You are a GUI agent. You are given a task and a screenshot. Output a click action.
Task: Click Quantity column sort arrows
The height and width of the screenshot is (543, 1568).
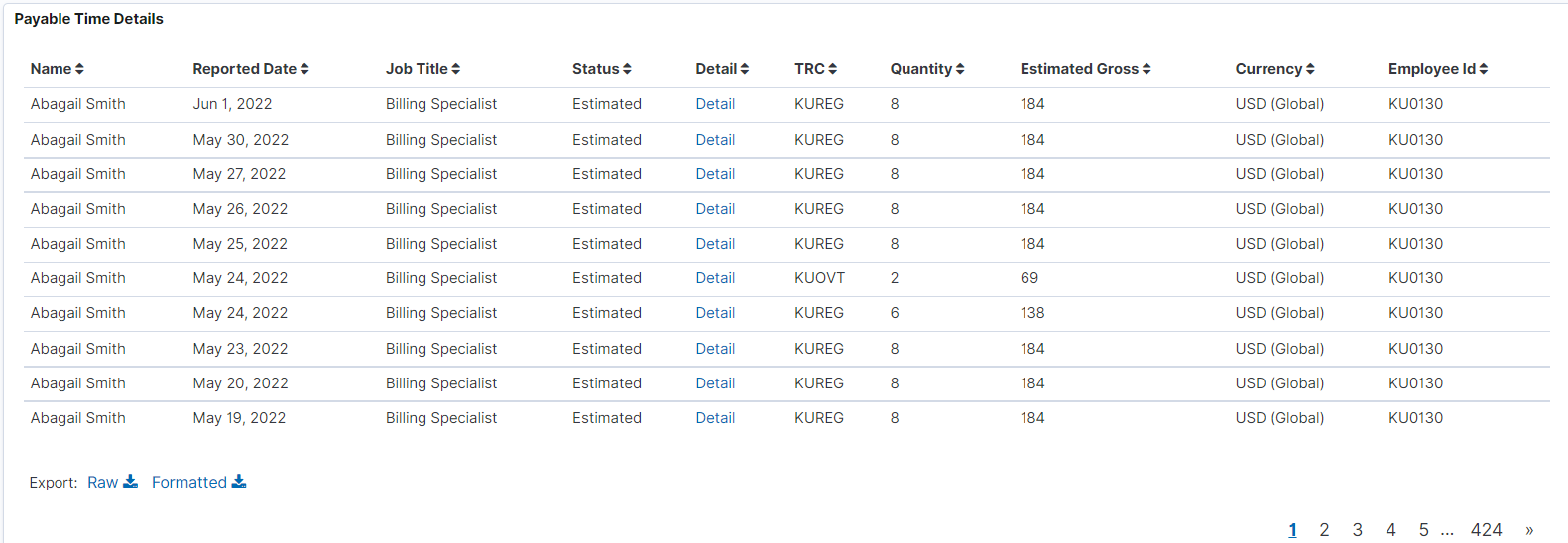[960, 69]
